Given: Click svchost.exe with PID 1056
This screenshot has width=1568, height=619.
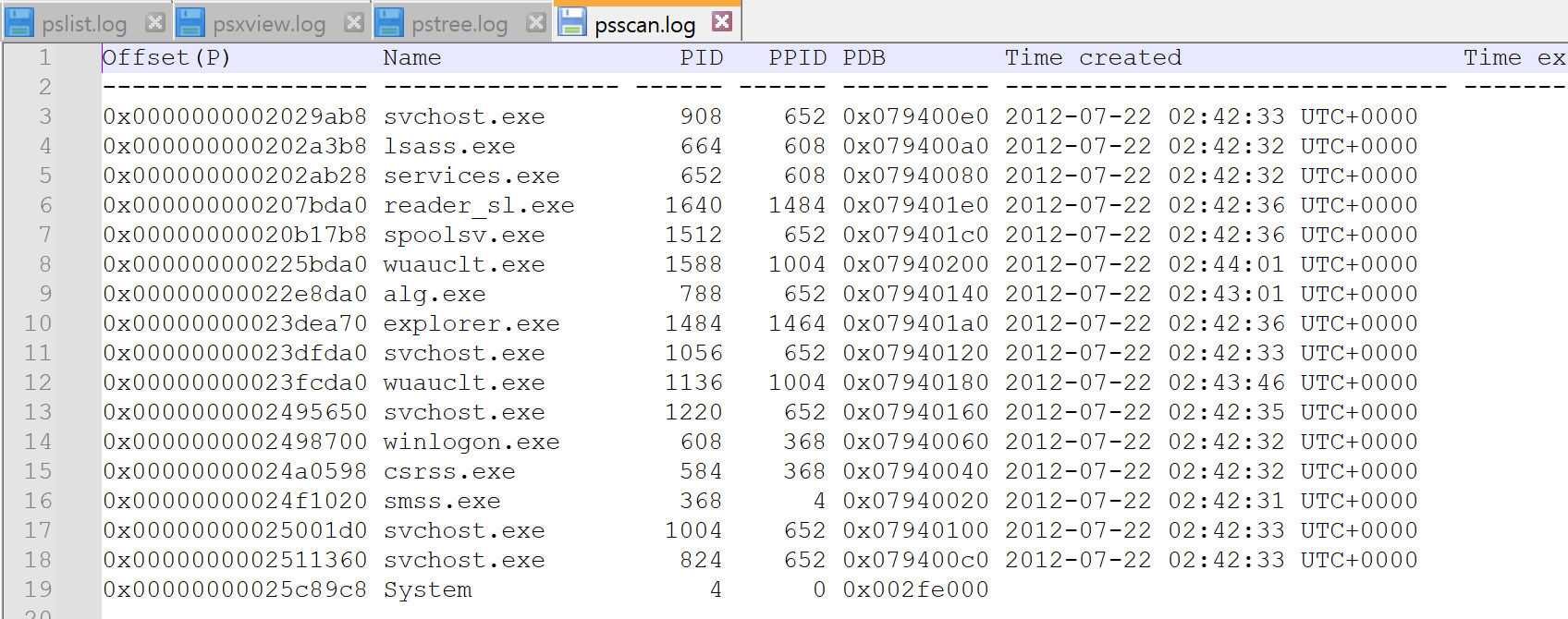Looking at the screenshot, I should (x=464, y=353).
